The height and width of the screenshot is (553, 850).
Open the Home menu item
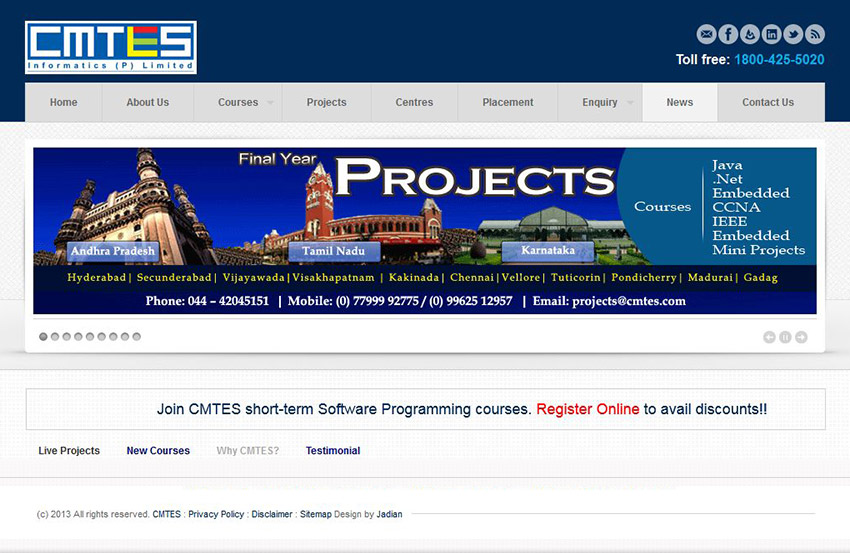coord(63,102)
